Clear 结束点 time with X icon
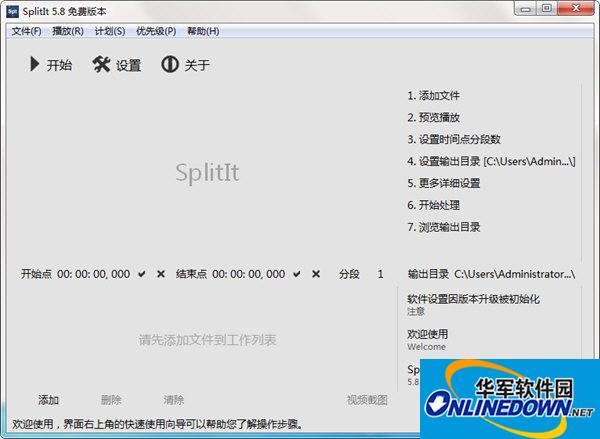The height and width of the screenshot is (439, 600). [316, 274]
